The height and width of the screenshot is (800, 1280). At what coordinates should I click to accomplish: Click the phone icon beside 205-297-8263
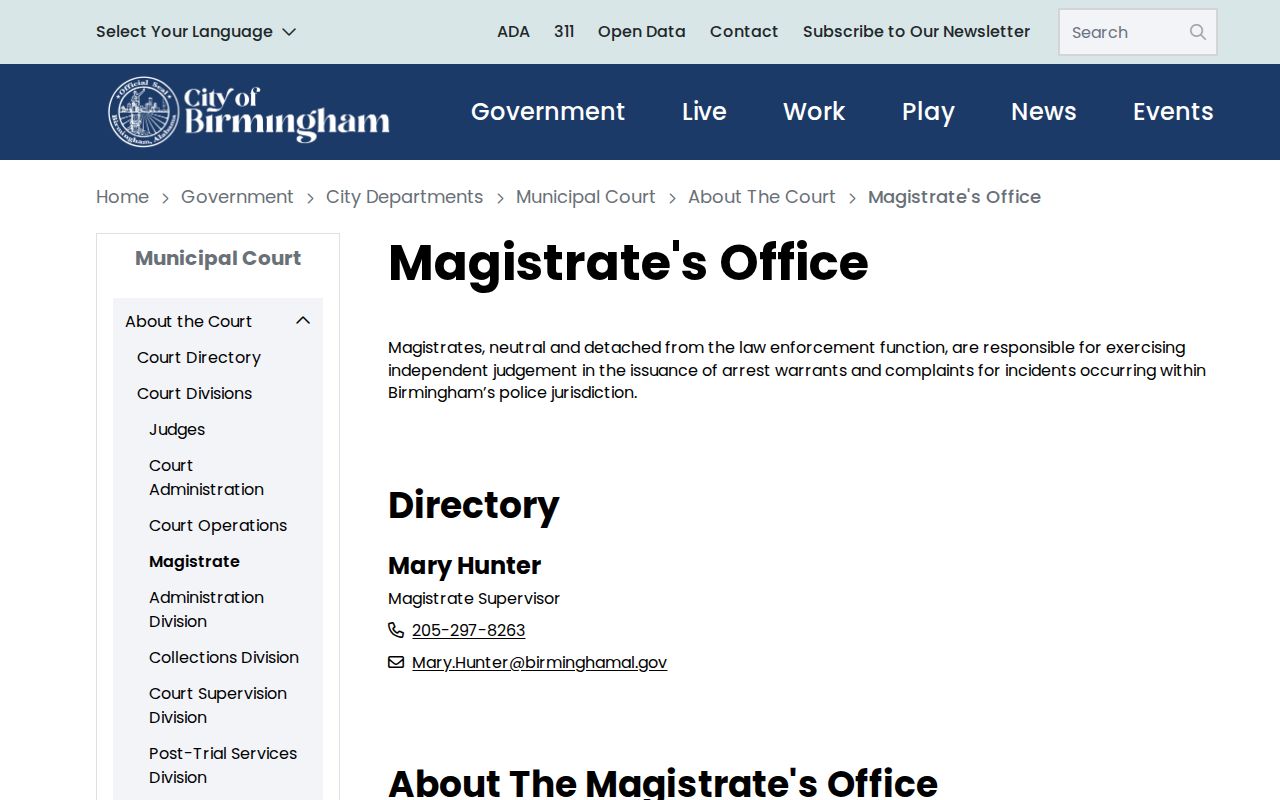[396, 630]
